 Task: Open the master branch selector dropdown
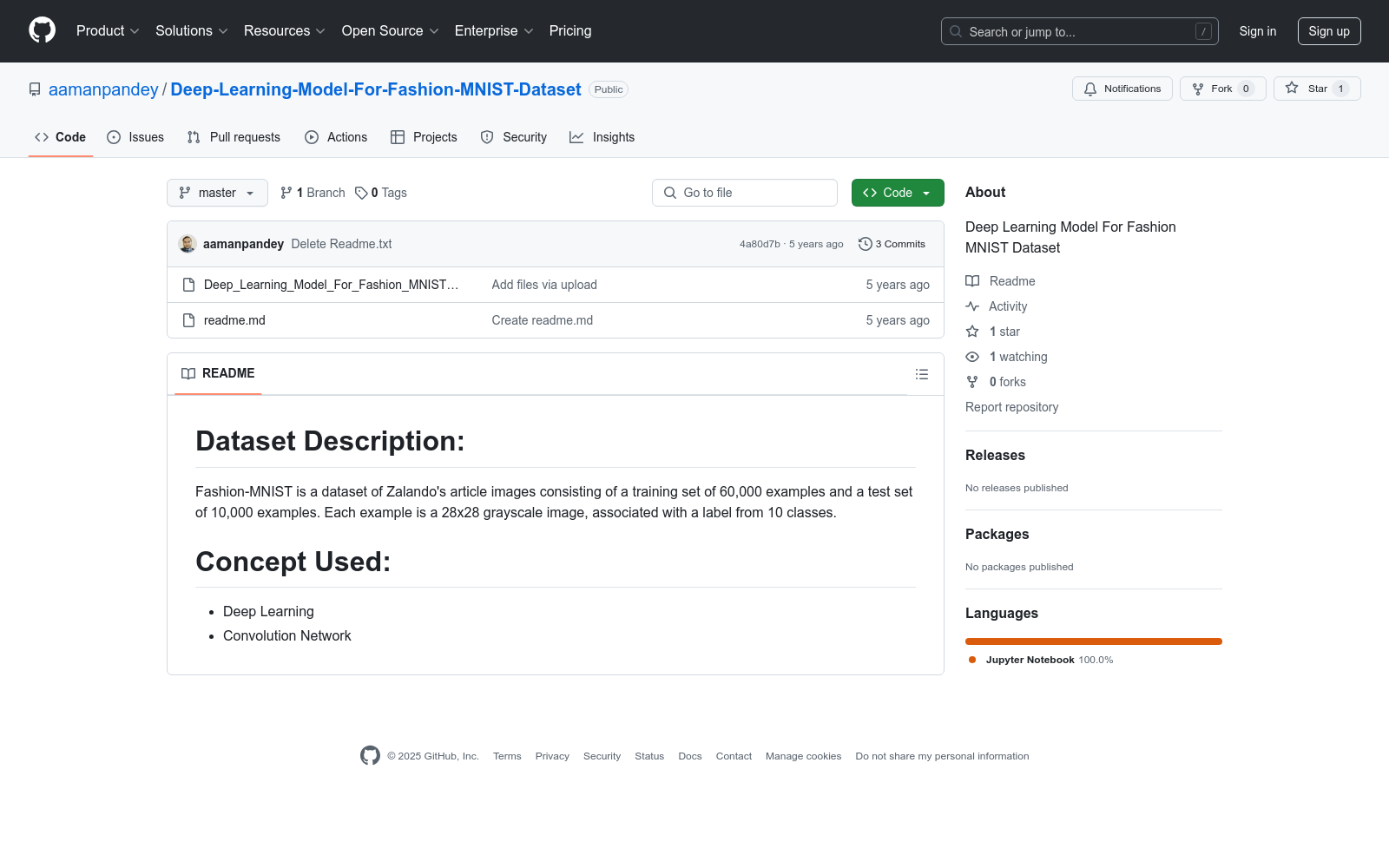click(x=217, y=193)
